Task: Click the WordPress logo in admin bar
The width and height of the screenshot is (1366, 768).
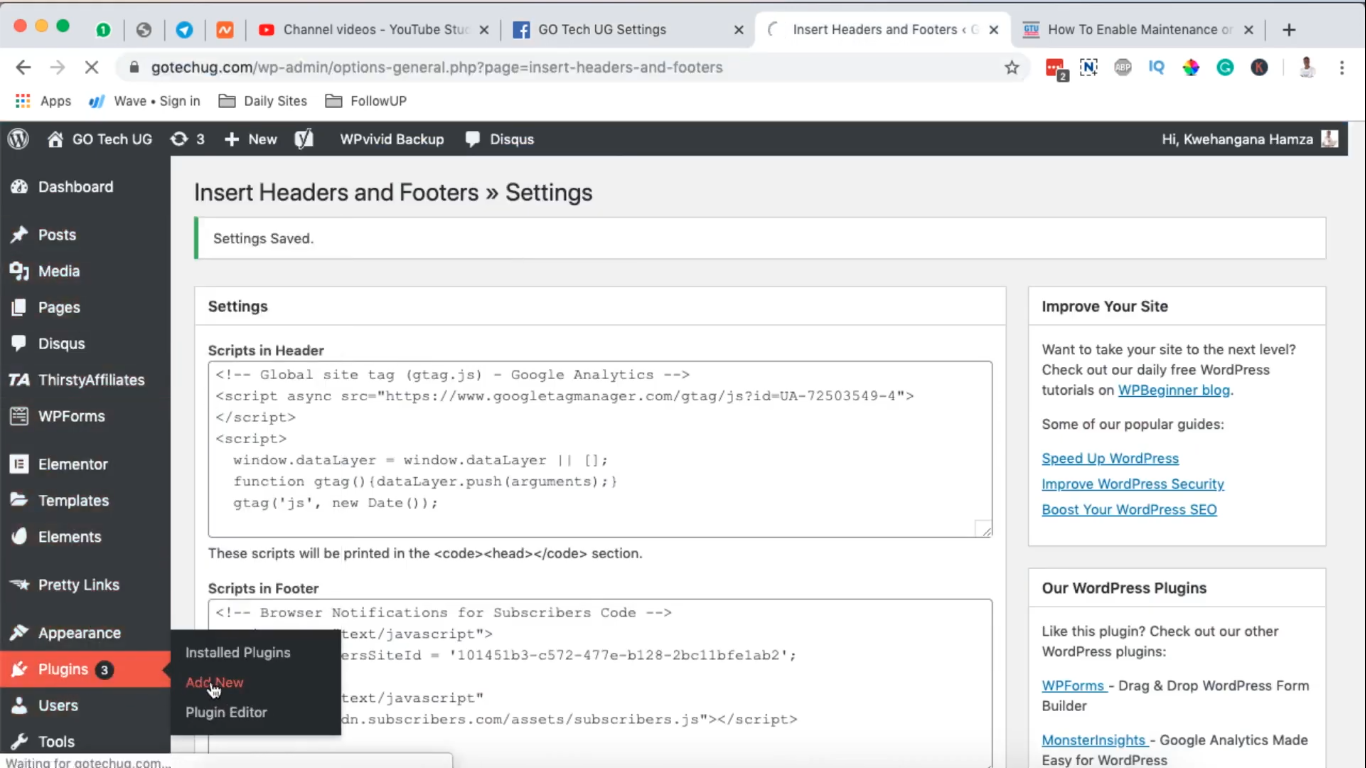Action: 18,139
